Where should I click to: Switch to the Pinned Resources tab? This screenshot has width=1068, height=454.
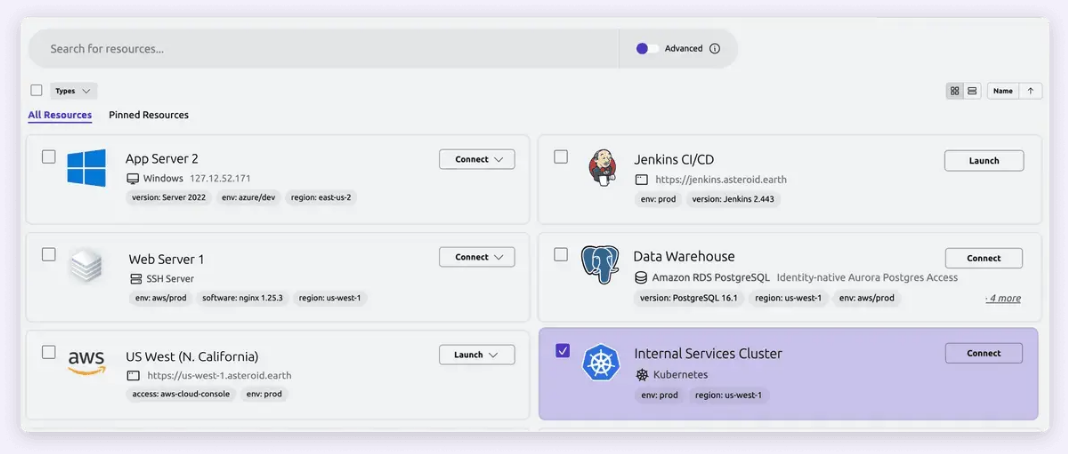pos(148,115)
